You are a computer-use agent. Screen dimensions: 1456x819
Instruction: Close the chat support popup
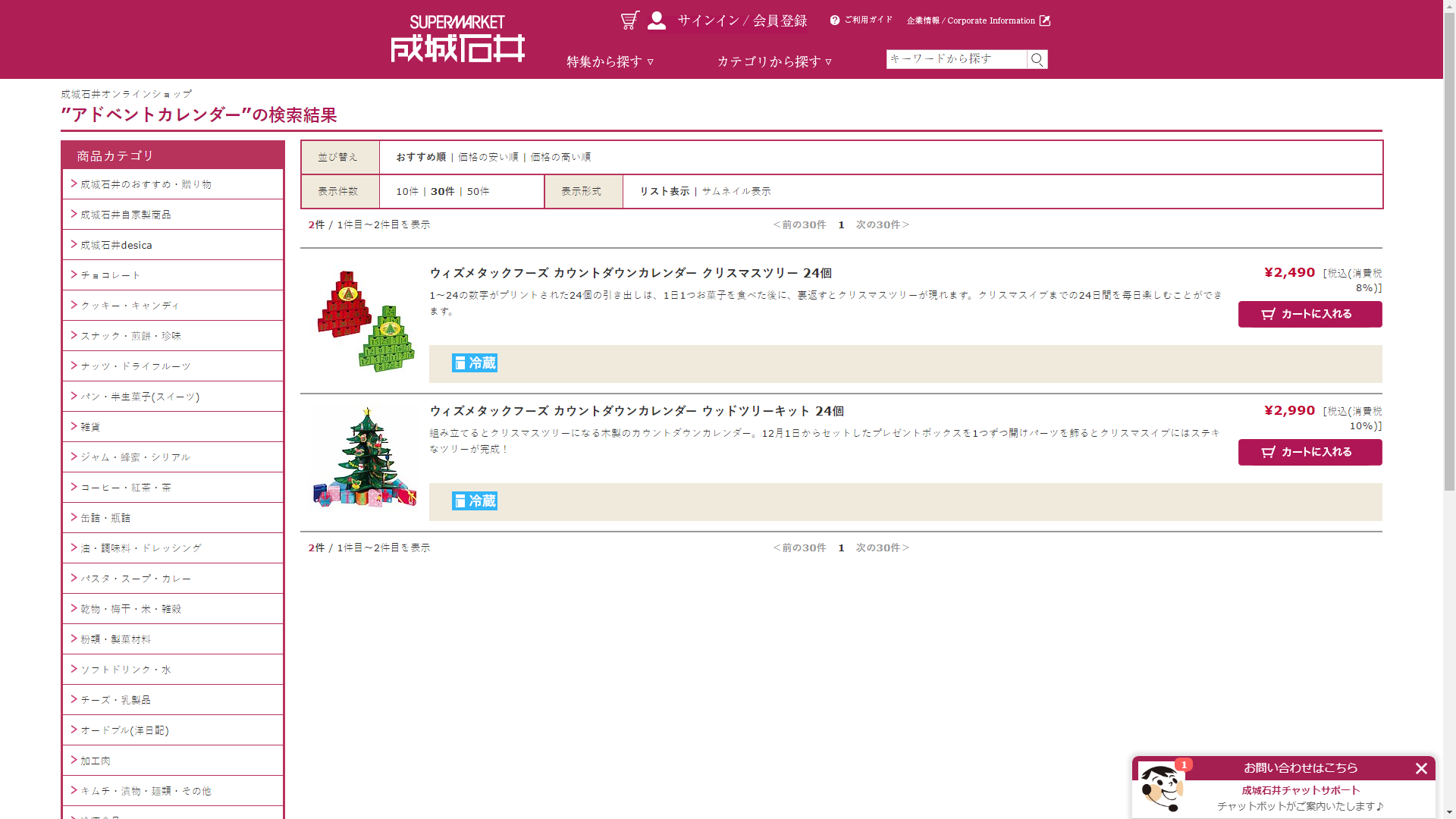[x=1421, y=768]
